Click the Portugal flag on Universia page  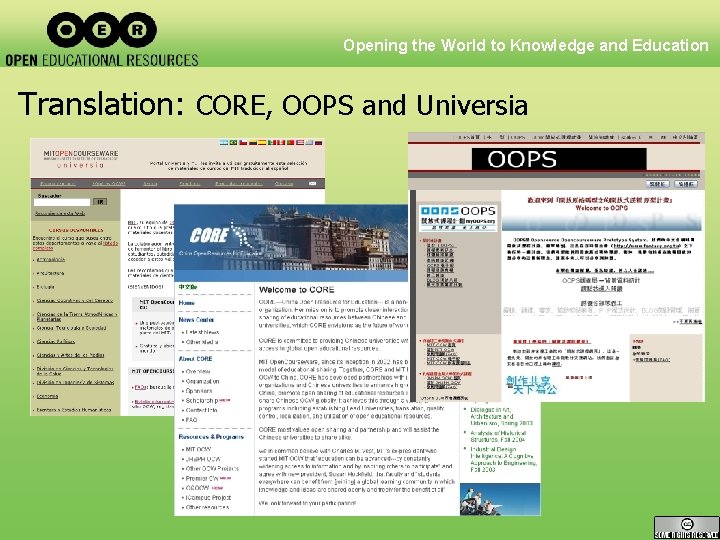(x=291, y=142)
